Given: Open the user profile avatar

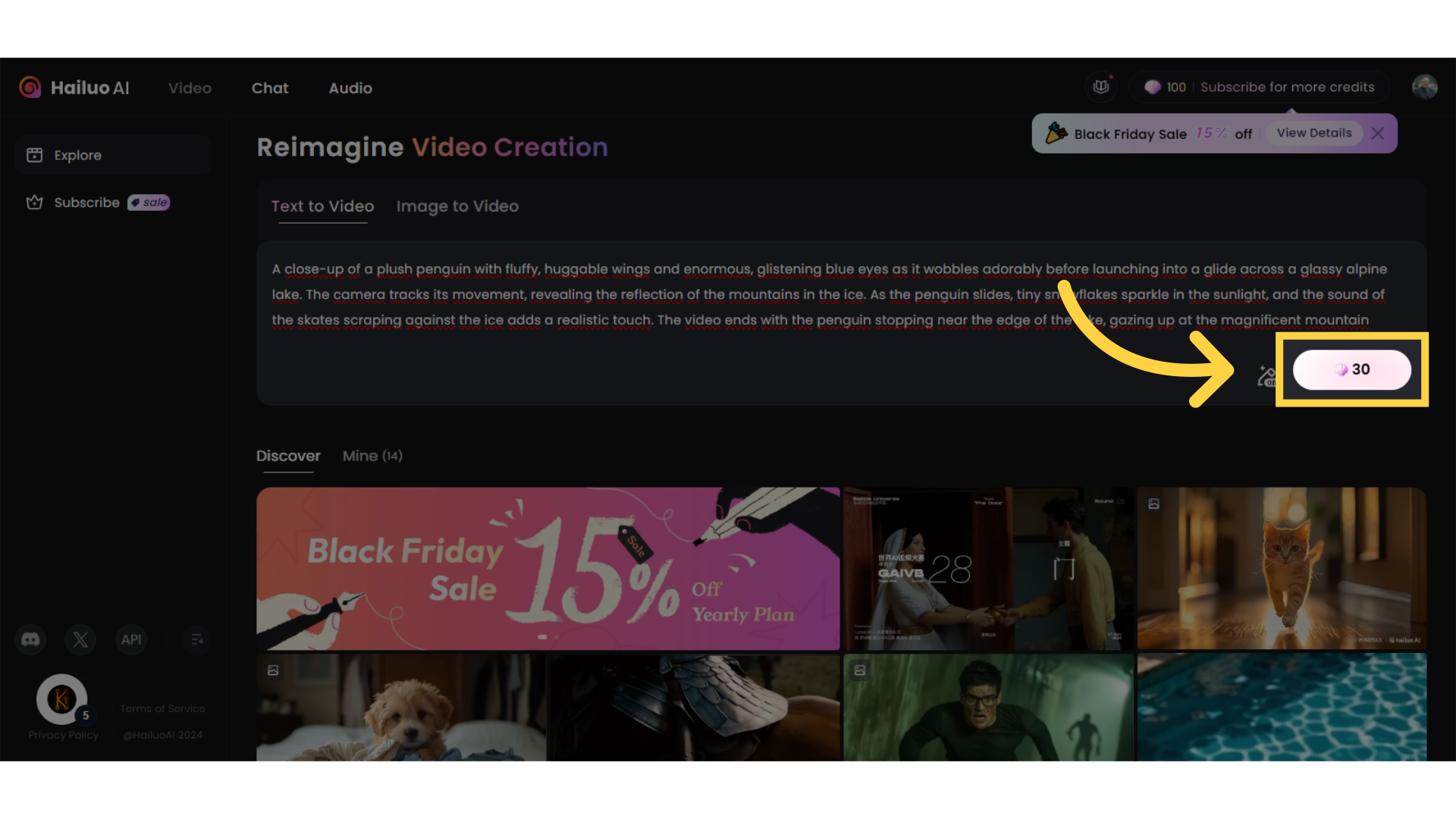Looking at the screenshot, I should 1424,87.
